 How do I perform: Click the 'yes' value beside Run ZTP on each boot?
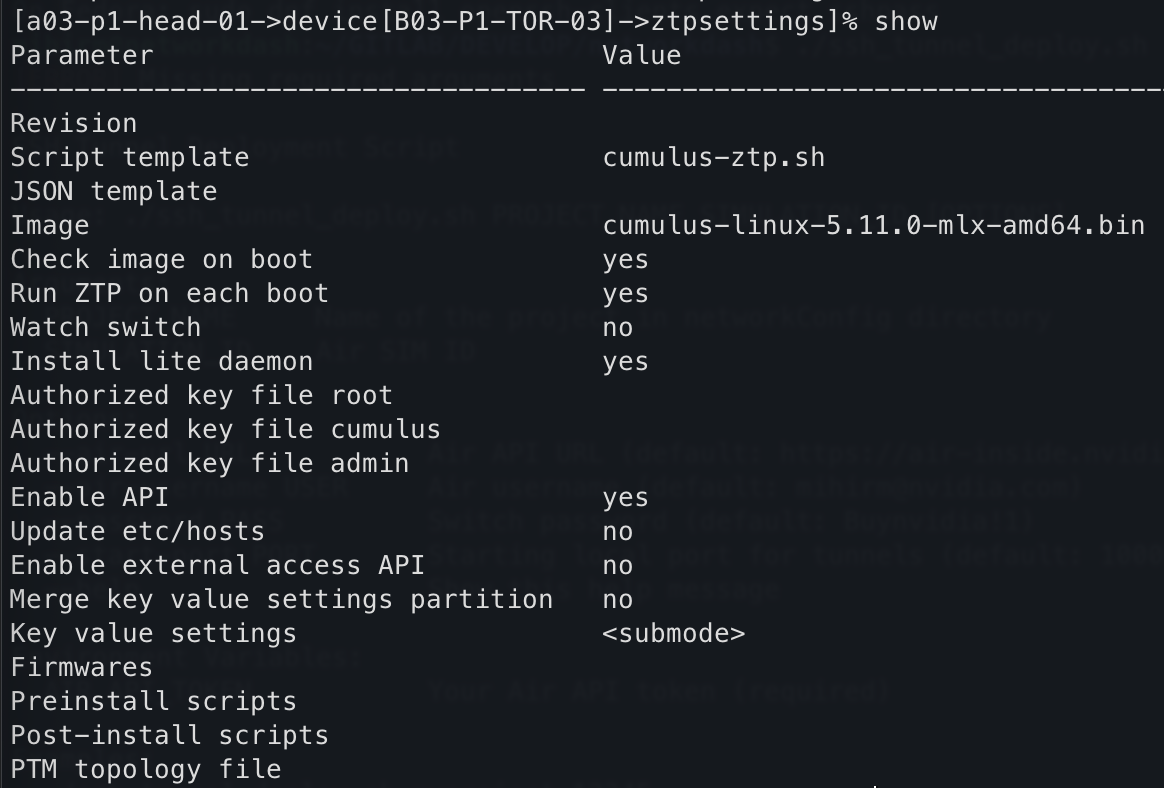[x=626, y=293]
